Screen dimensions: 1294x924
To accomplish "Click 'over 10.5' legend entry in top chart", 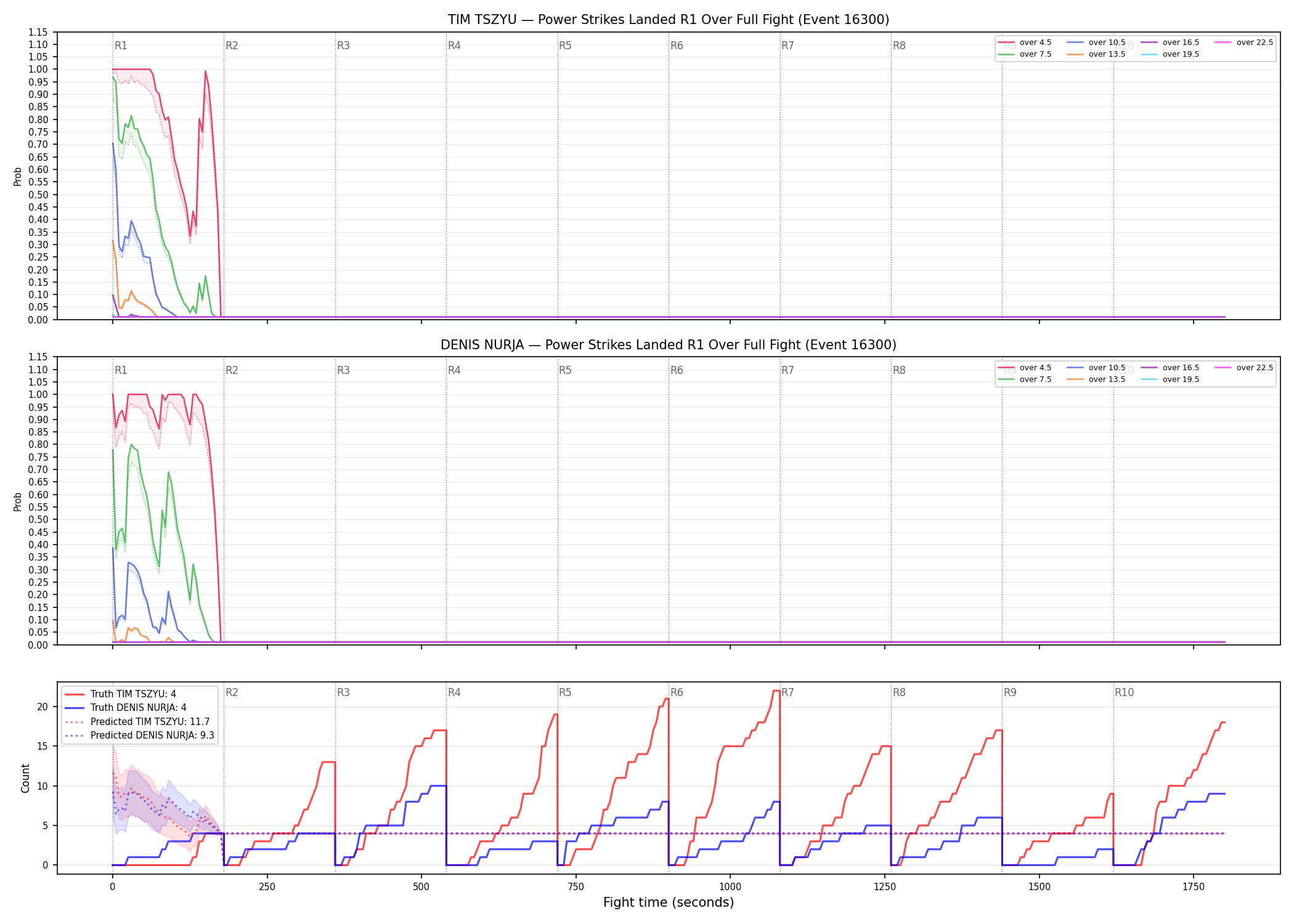I will (1096, 43).
